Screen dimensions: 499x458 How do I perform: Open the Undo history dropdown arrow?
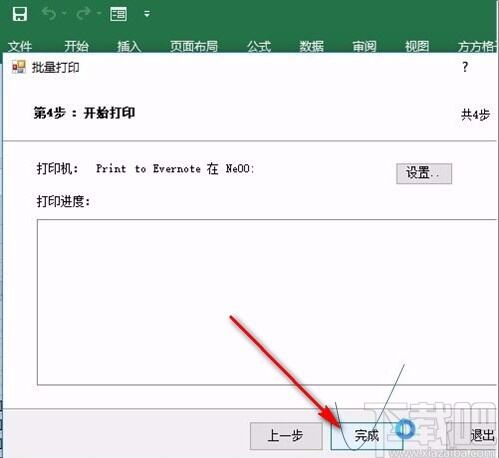point(64,14)
